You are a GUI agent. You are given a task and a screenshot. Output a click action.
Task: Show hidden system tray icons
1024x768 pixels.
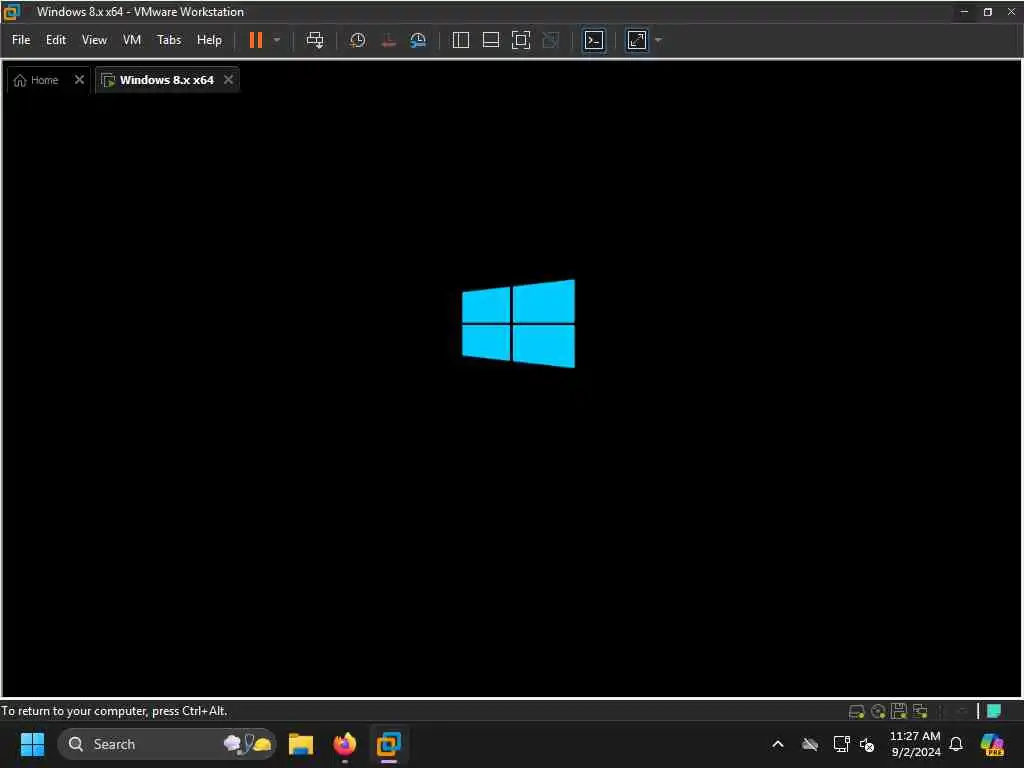tap(778, 744)
